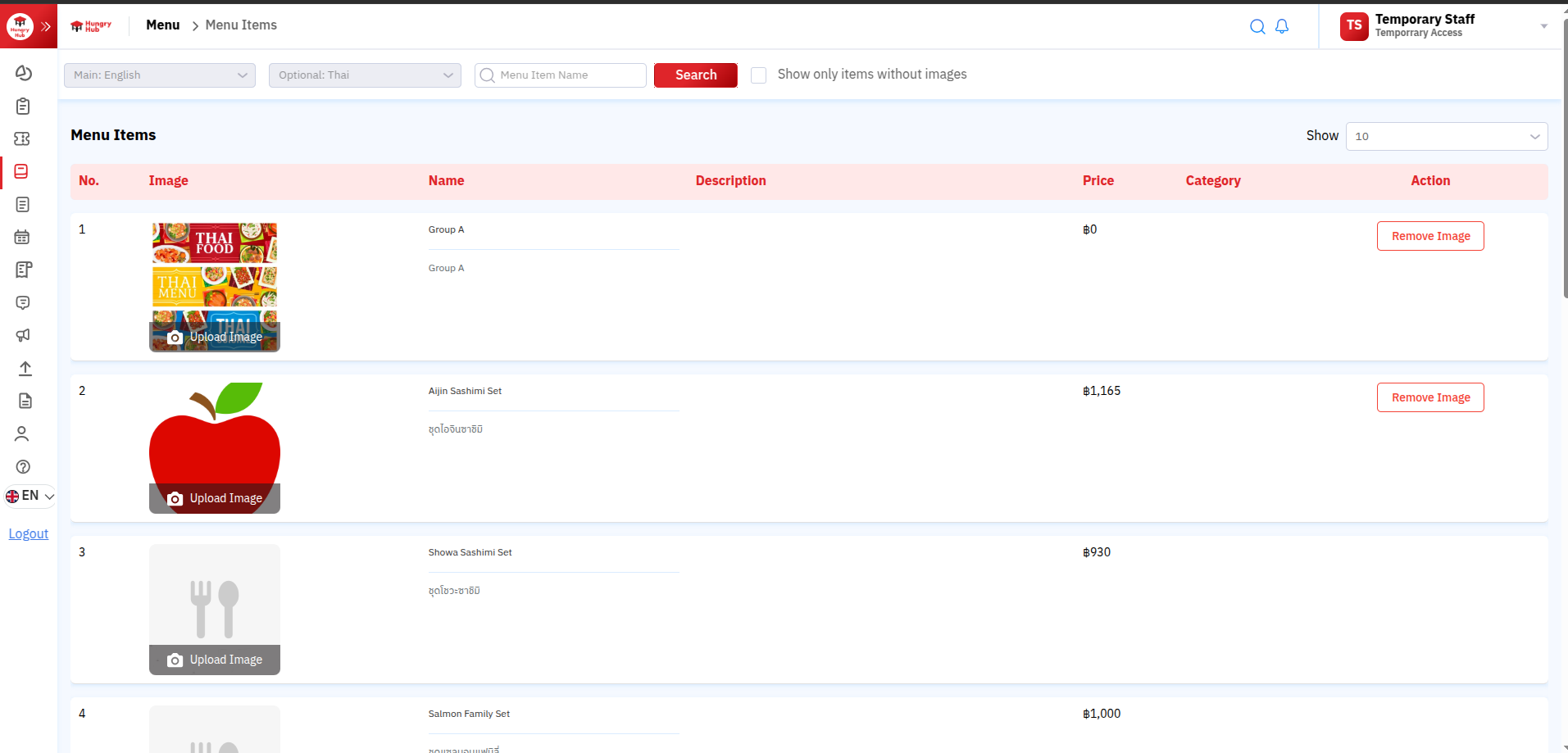This screenshot has width=1568, height=753.
Task: Click the Logout link
Action: [x=29, y=533]
